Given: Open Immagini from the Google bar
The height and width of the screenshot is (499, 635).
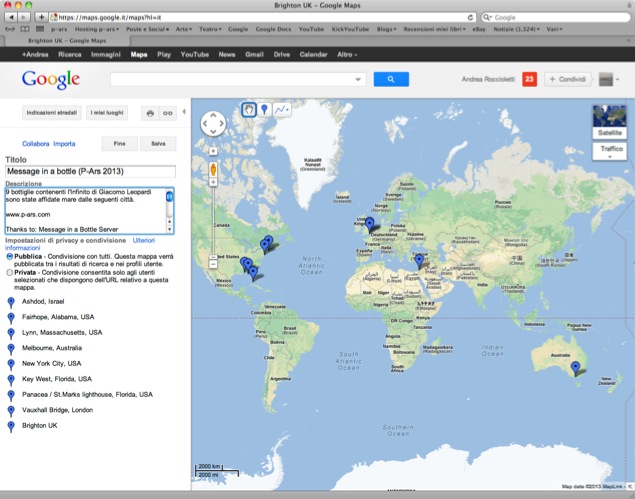Looking at the screenshot, I should pyautogui.click(x=106, y=55).
